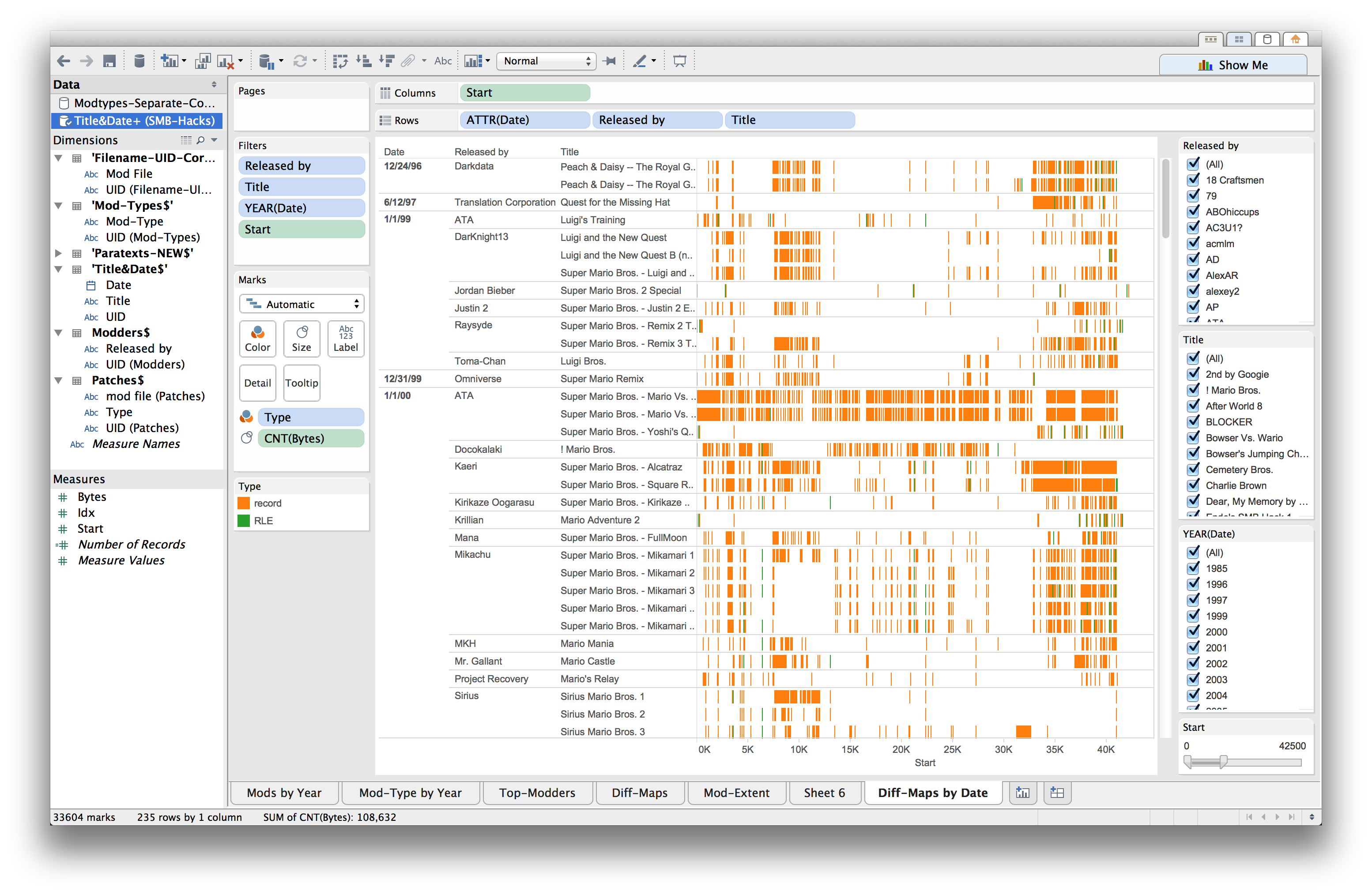Run update using the refresh arrows icon
This screenshot has height=895, width=1372.
pos(300,61)
